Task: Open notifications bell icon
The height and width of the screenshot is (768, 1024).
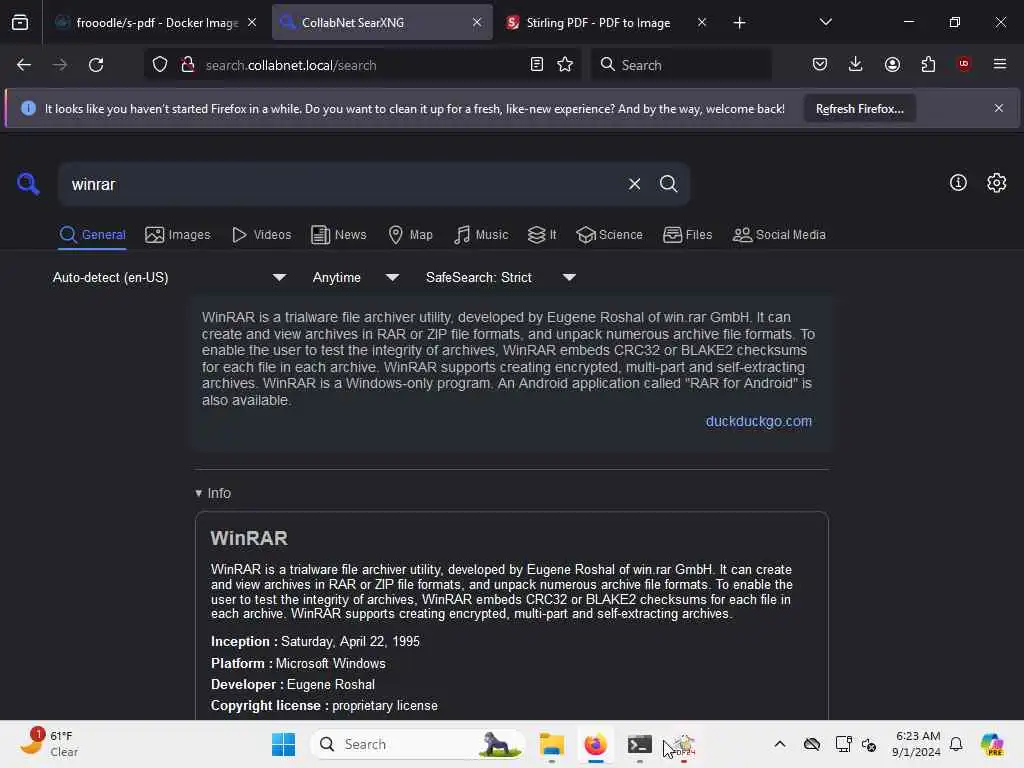Action: (956, 744)
